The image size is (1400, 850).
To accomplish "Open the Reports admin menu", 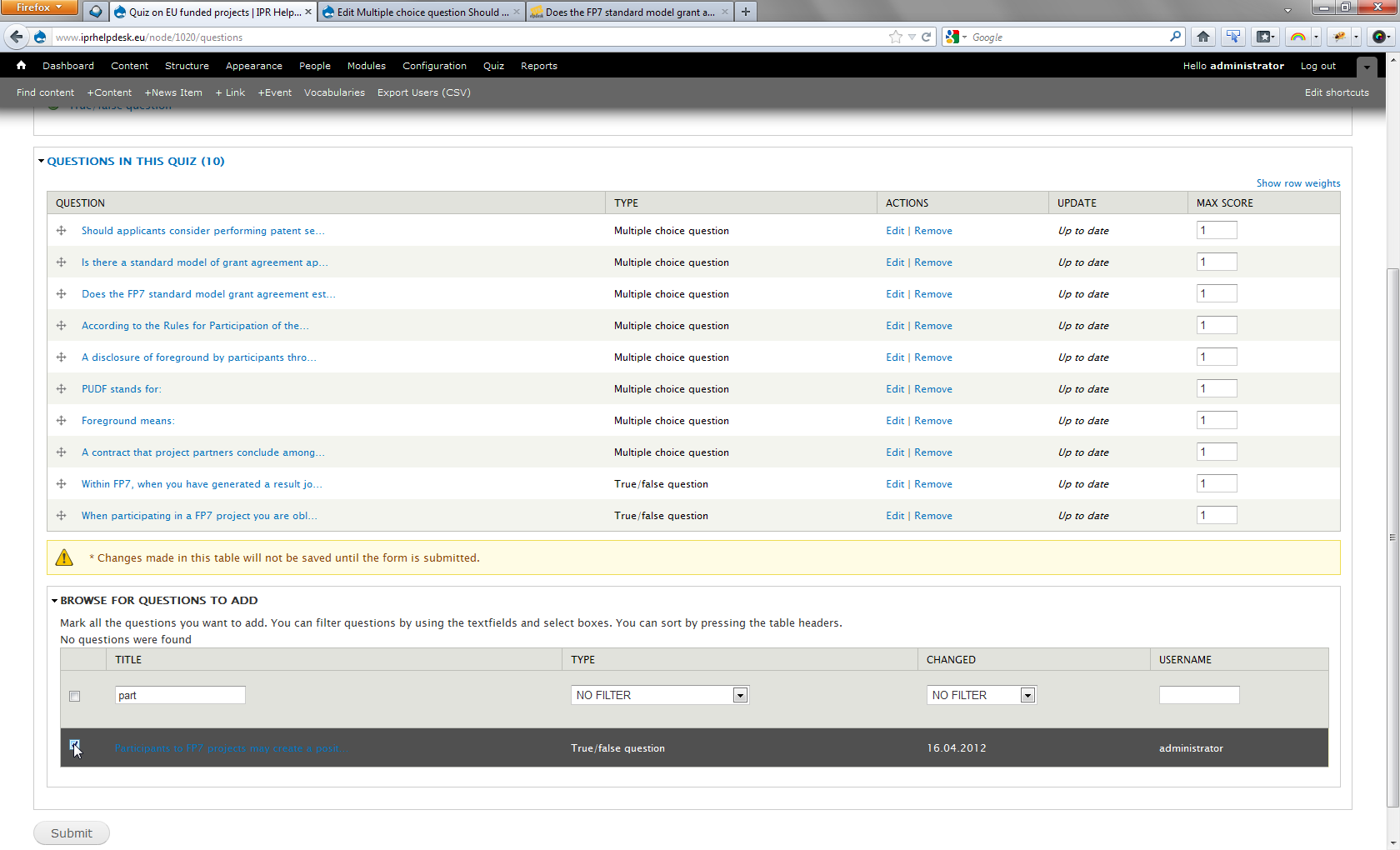I will pos(539,66).
